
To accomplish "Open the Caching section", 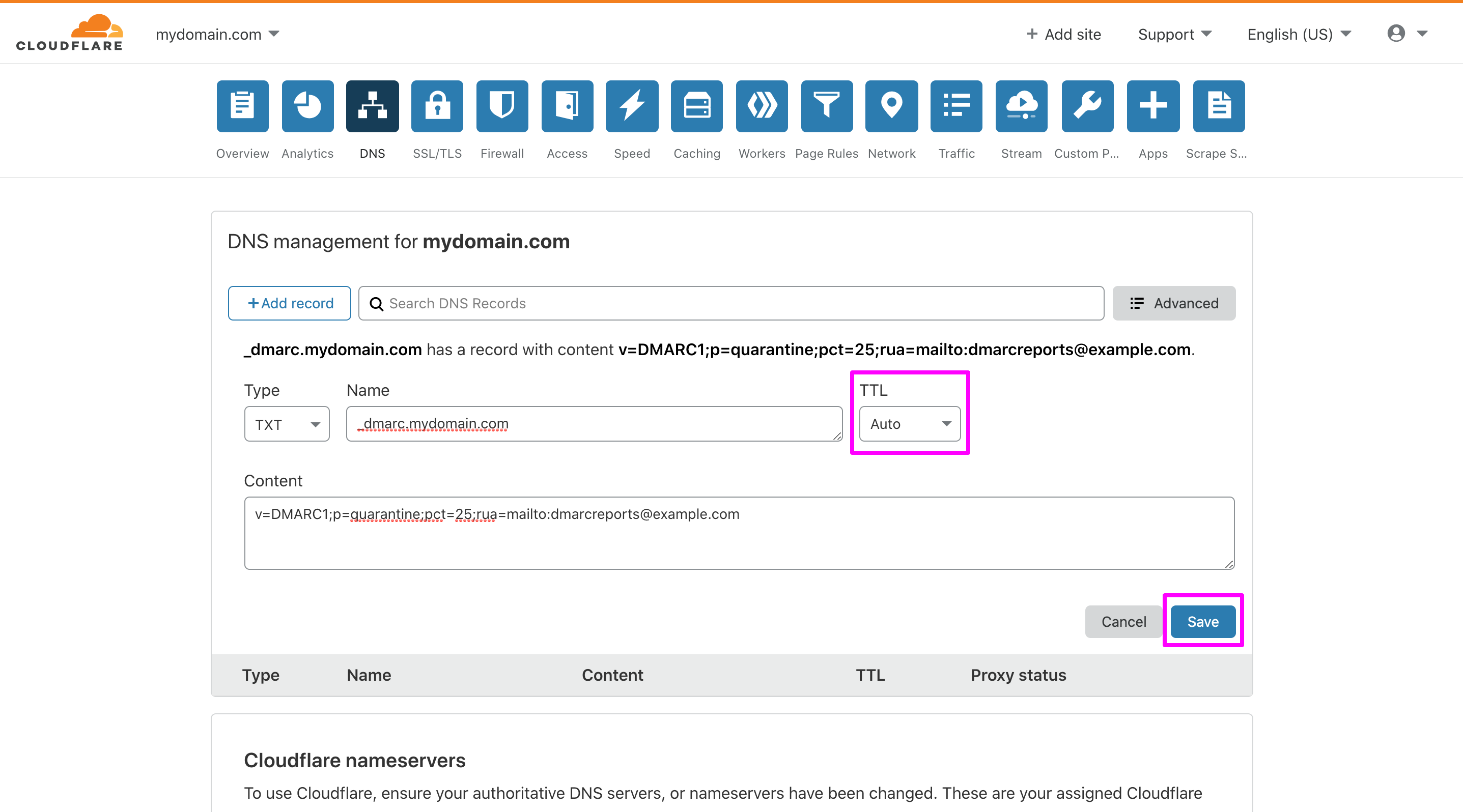I will coord(696,106).
